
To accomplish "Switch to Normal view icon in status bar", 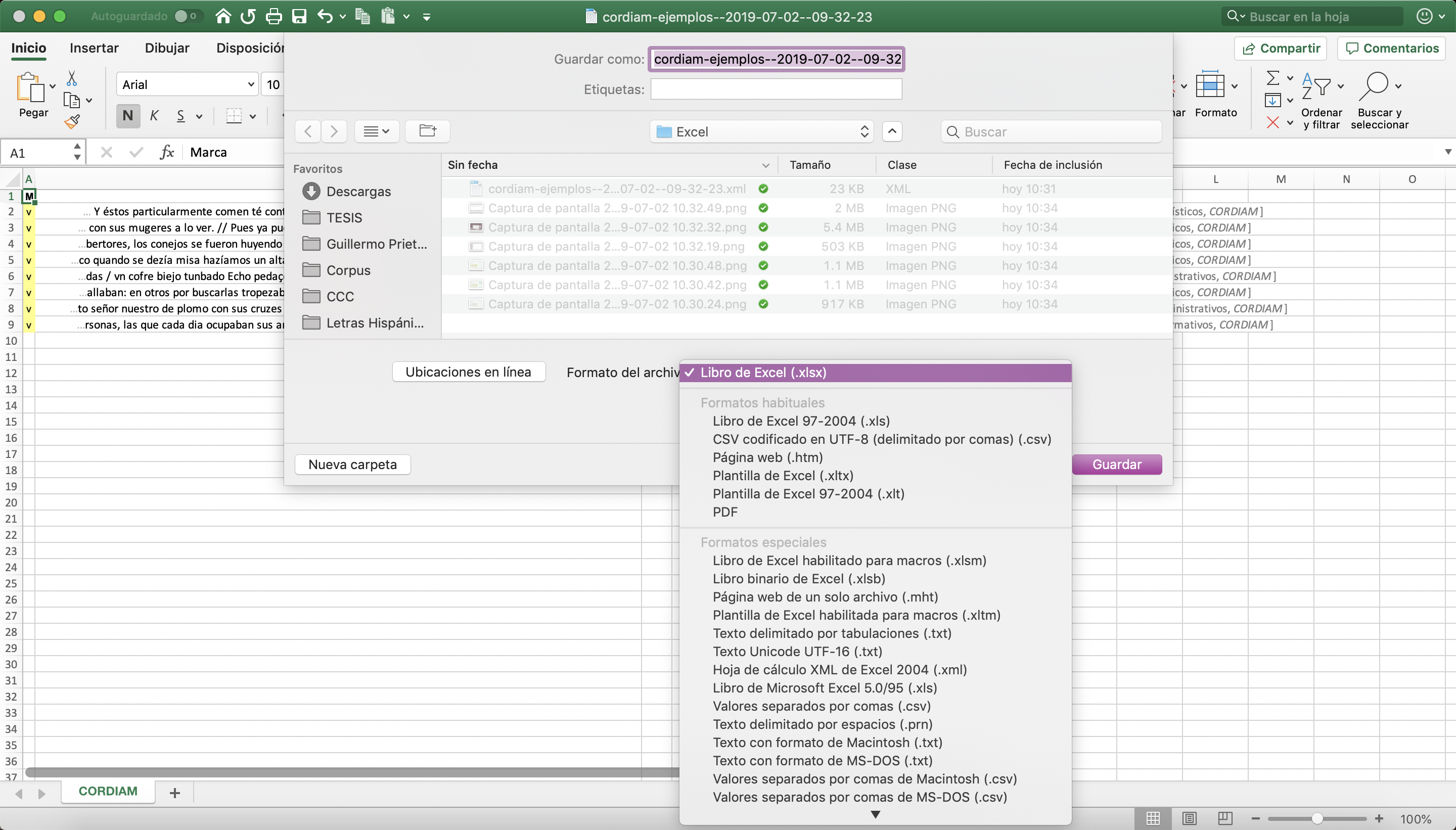I will coord(1153,818).
